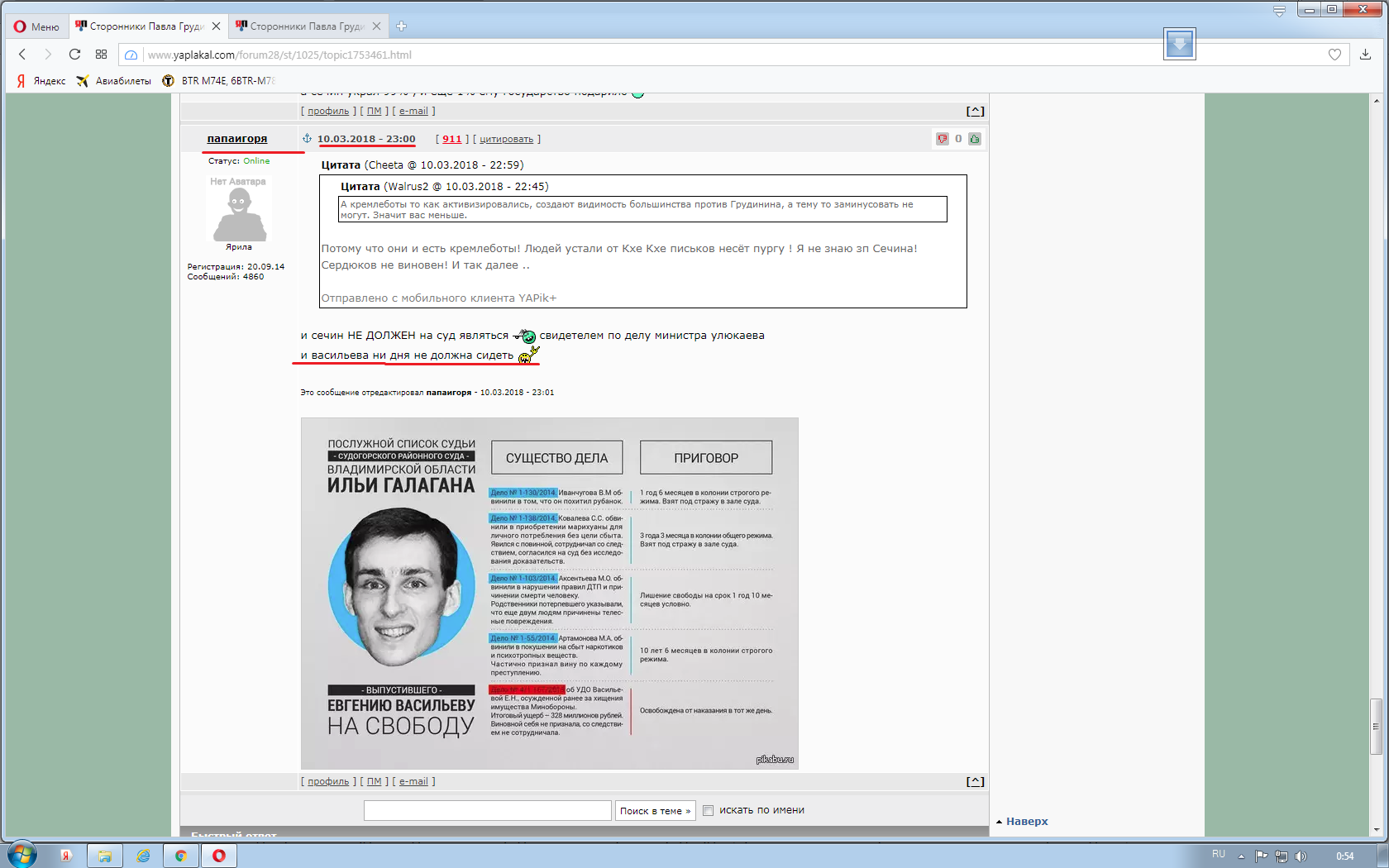Jump up using arrow below the image

click(975, 781)
